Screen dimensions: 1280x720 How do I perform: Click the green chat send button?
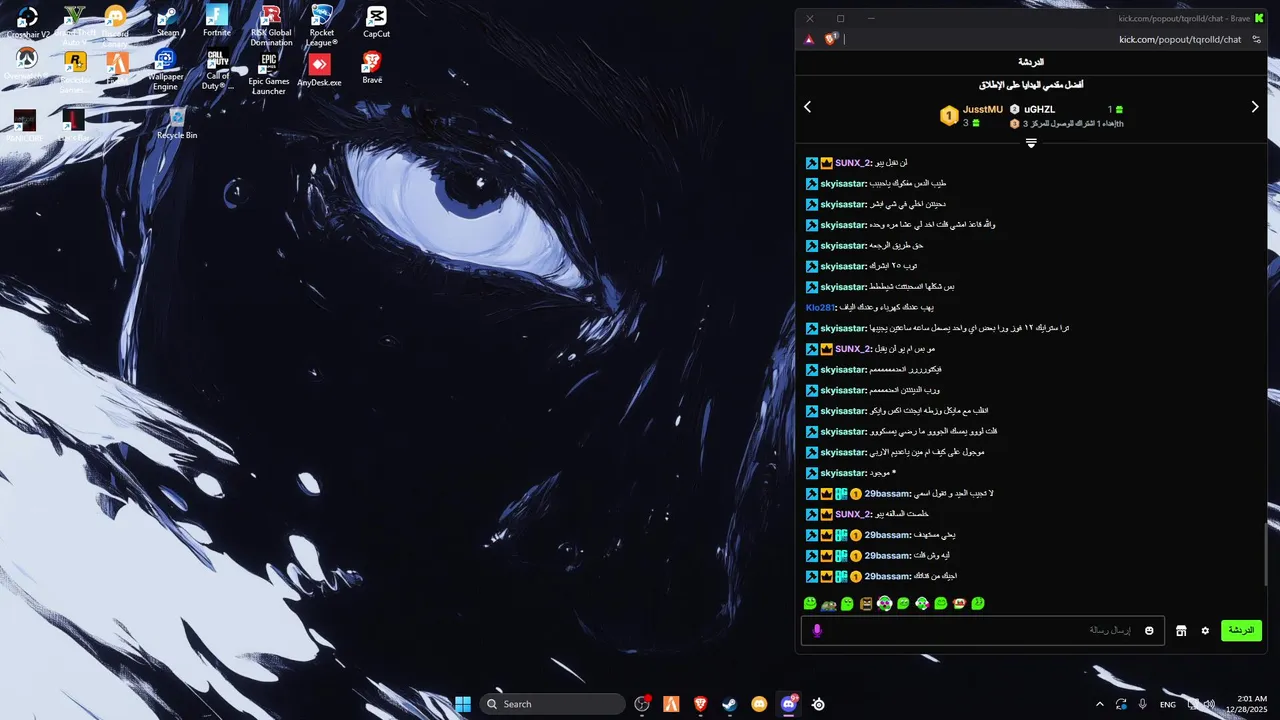[x=1241, y=631]
